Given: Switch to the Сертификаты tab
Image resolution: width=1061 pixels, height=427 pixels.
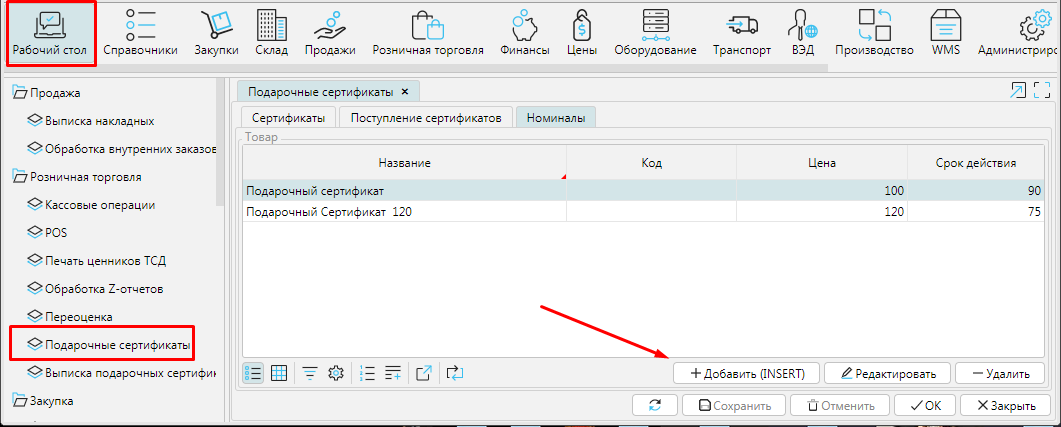Looking at the screenshot, I should (288, 117).
